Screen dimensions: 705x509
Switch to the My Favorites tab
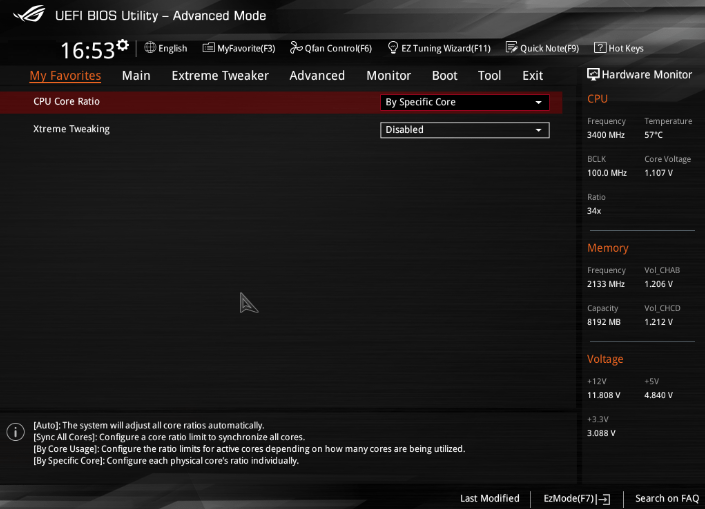tap(65, 76)
